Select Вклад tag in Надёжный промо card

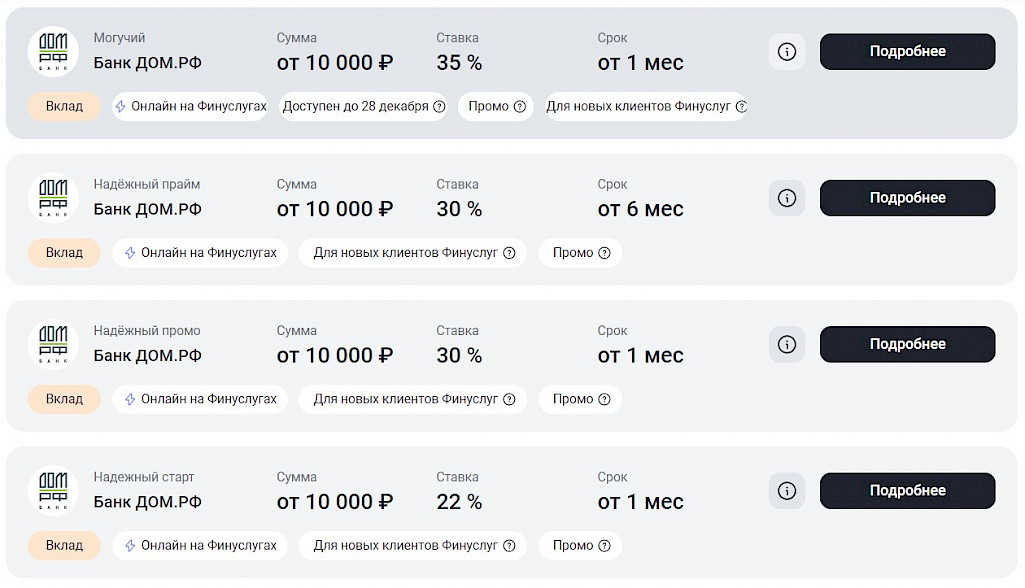coord(64,399)
